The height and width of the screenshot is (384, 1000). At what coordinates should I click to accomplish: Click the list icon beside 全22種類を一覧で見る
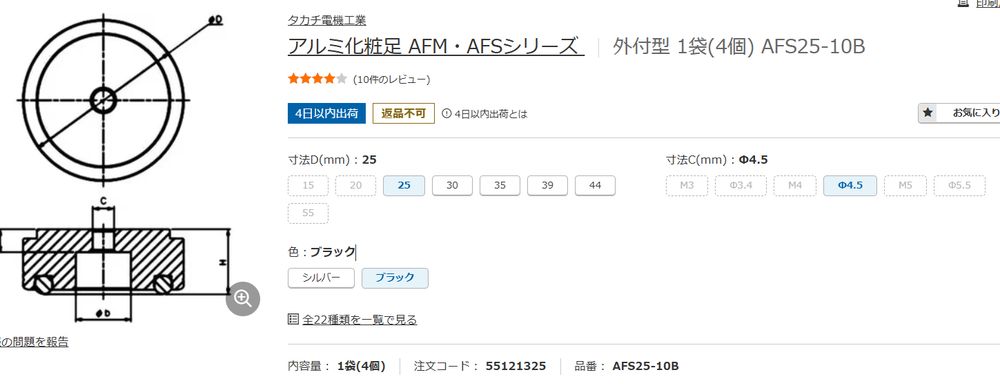(x=293, y=319)
